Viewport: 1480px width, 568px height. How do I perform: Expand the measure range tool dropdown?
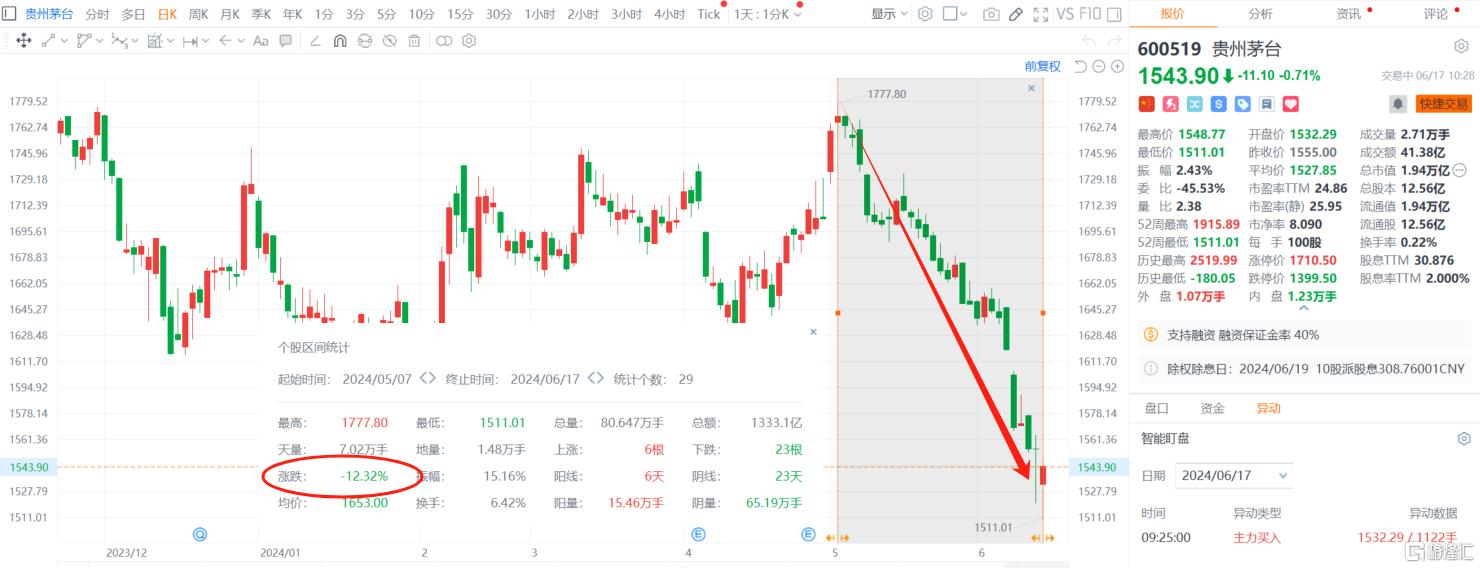pos(206,41)
